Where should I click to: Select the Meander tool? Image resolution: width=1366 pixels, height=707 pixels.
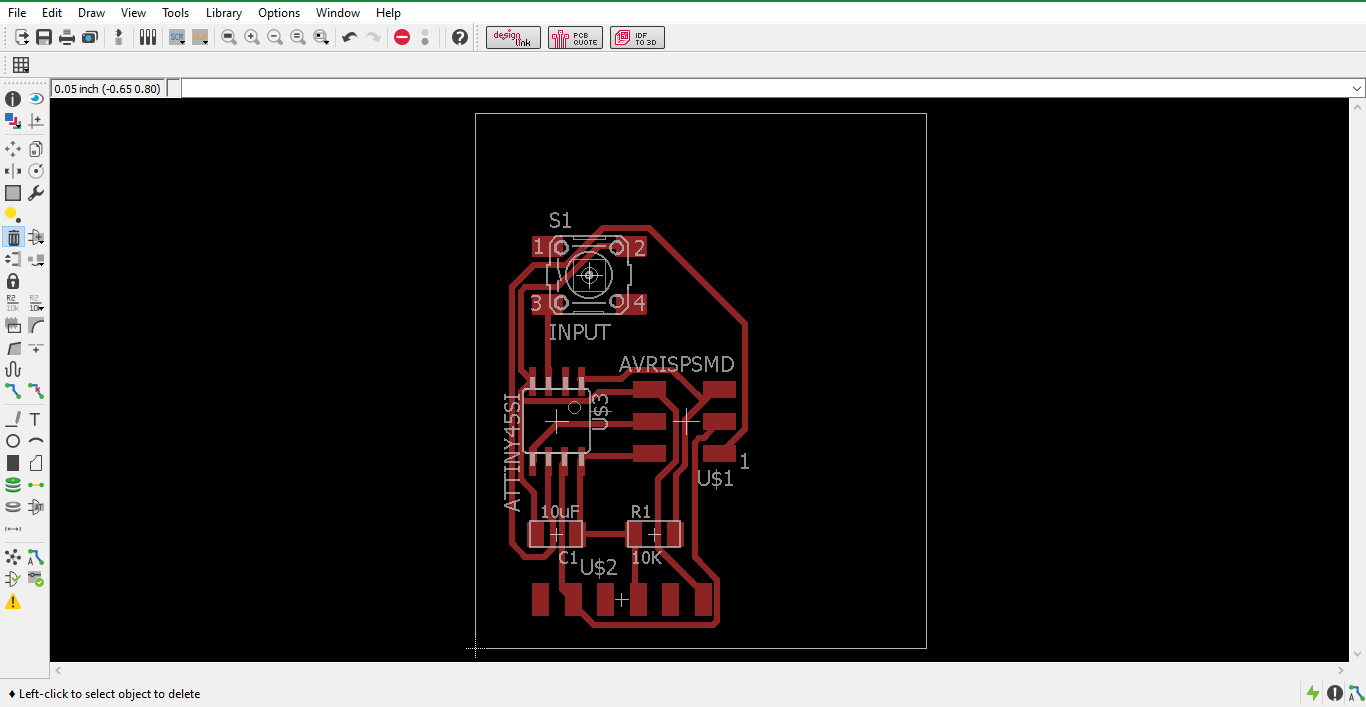[13, 369]
